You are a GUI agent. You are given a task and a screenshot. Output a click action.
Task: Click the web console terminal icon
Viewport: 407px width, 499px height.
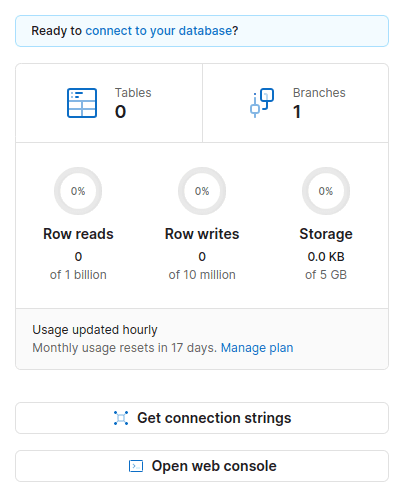136,466
